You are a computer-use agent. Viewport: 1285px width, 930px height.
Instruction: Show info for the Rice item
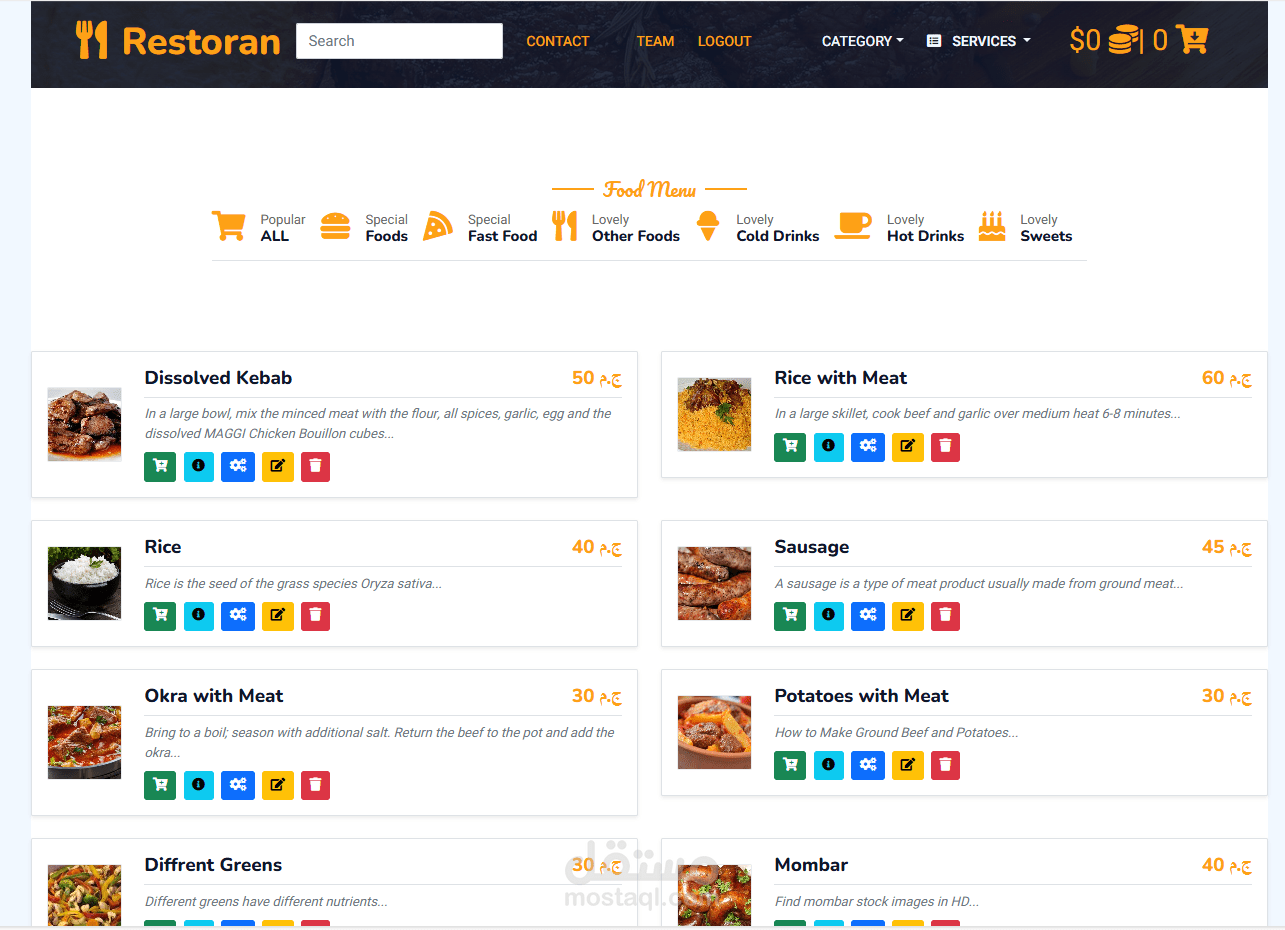(199, 616)
